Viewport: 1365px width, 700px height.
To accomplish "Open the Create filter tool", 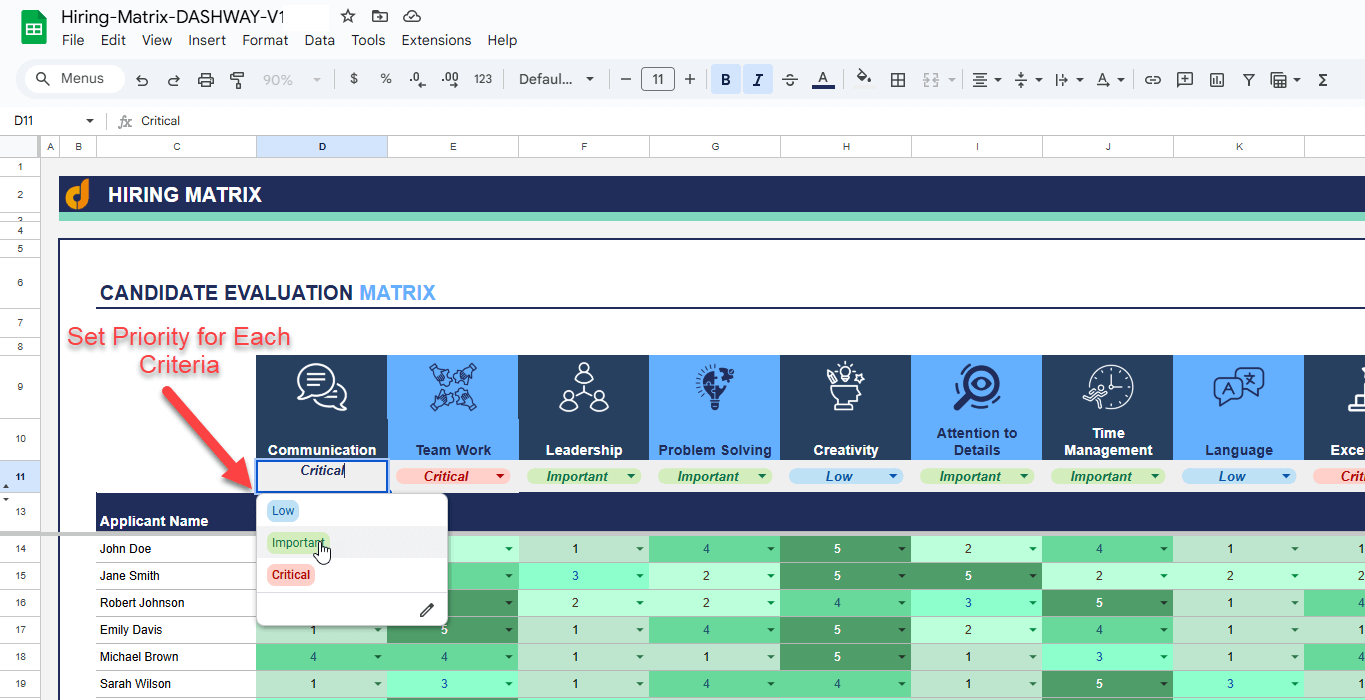I will pos(1249,78).
